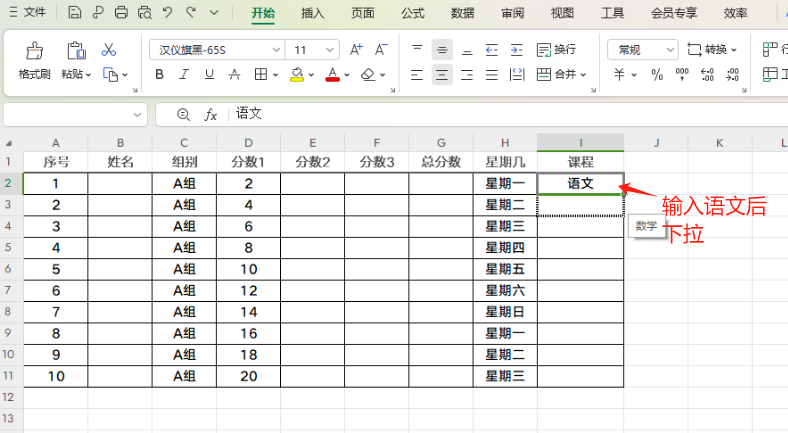Decrease decimal places icon
The height and width of the screenshot is (433, 788).
coord(732,75)
